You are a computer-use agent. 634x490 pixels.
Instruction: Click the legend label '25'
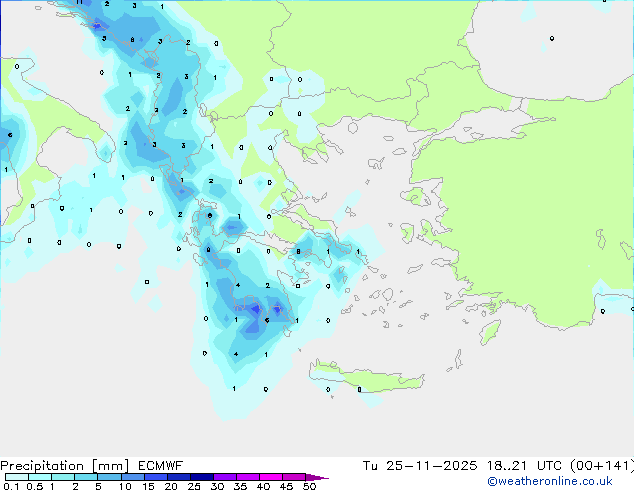pos(194,486)
